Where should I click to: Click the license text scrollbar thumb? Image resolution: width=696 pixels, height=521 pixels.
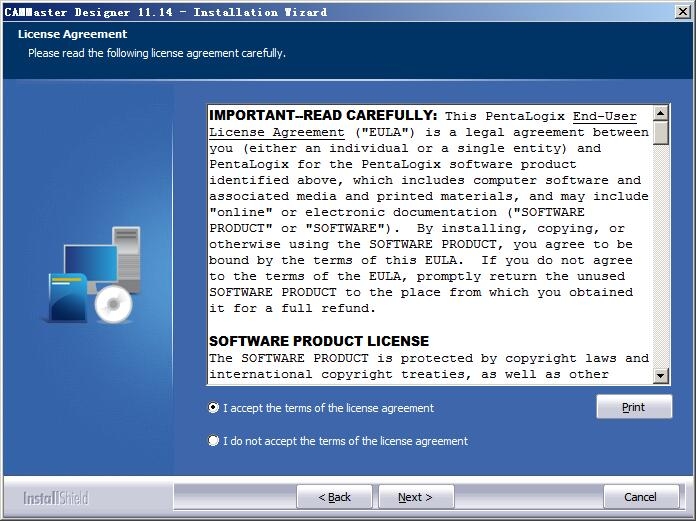660,133
